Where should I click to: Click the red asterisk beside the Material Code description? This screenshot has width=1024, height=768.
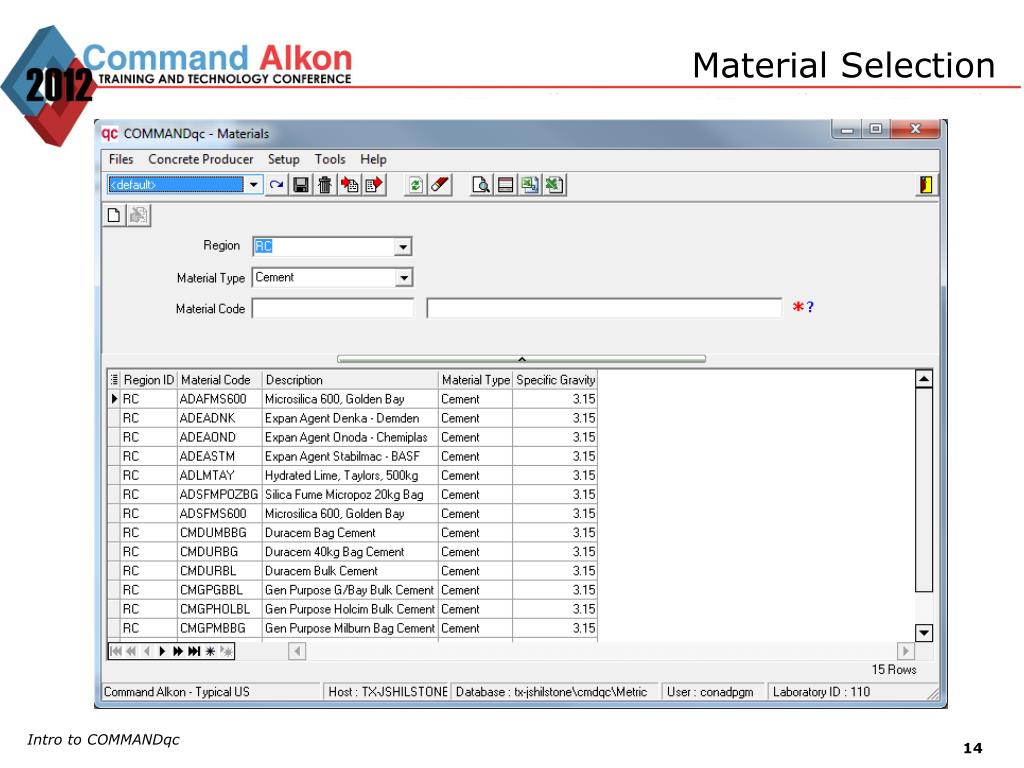(797, 308)
